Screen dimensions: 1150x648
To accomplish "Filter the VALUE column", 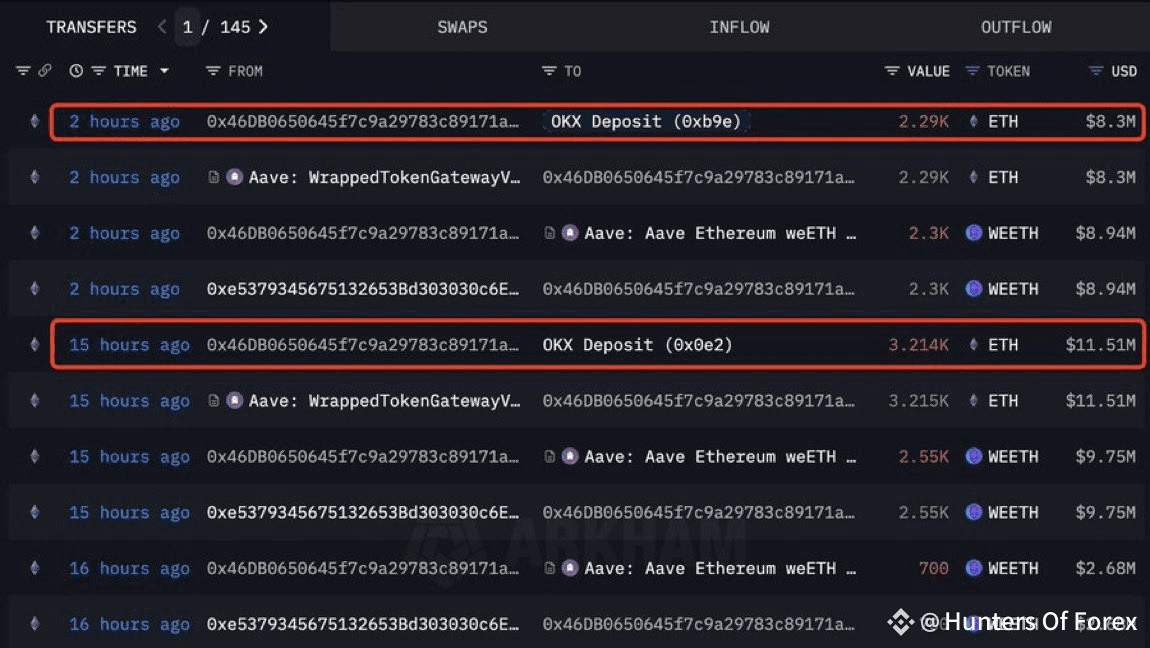I will [892, 71].
